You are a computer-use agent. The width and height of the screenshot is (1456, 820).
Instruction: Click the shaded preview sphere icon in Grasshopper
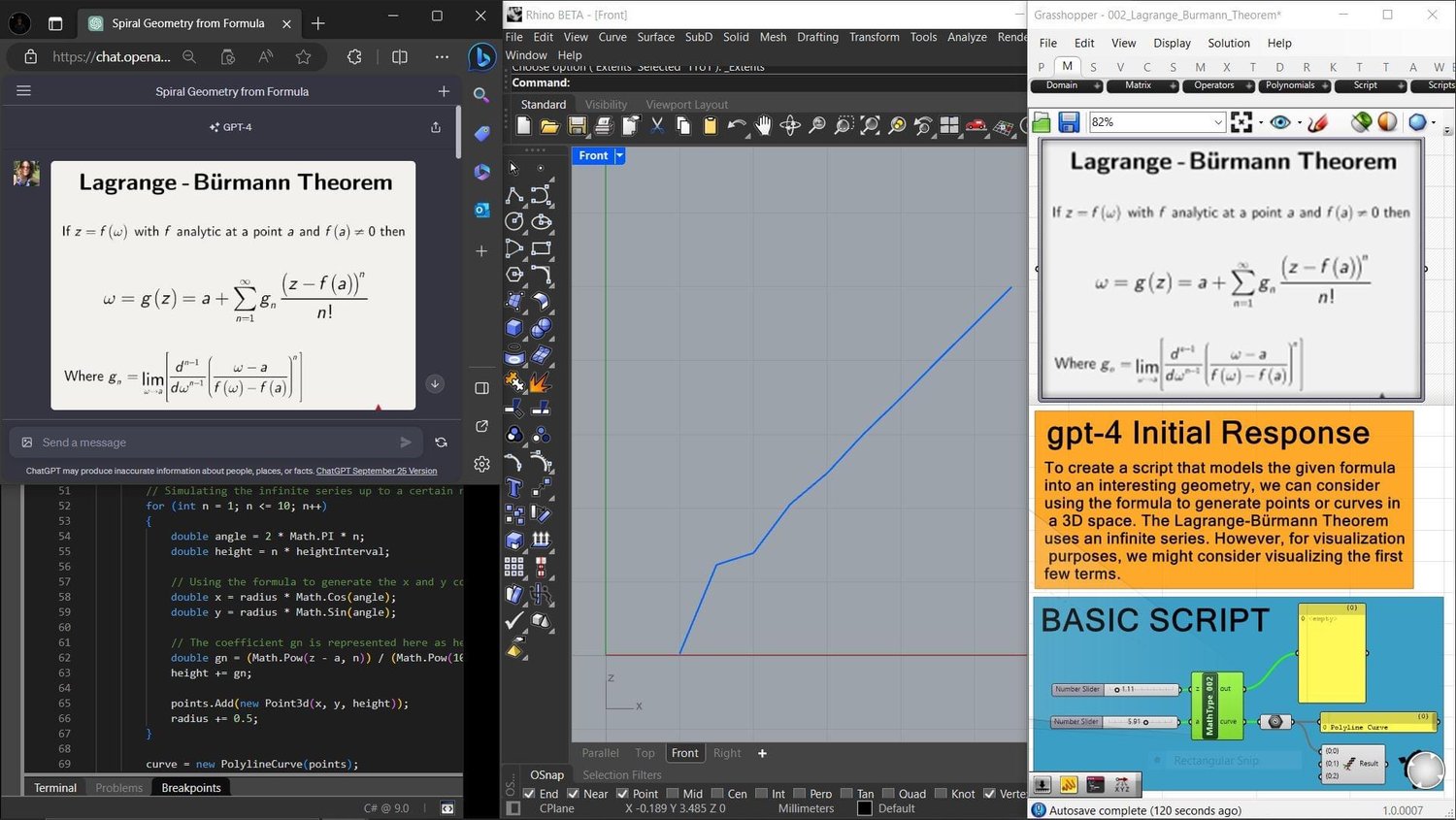click(1388, 122)
